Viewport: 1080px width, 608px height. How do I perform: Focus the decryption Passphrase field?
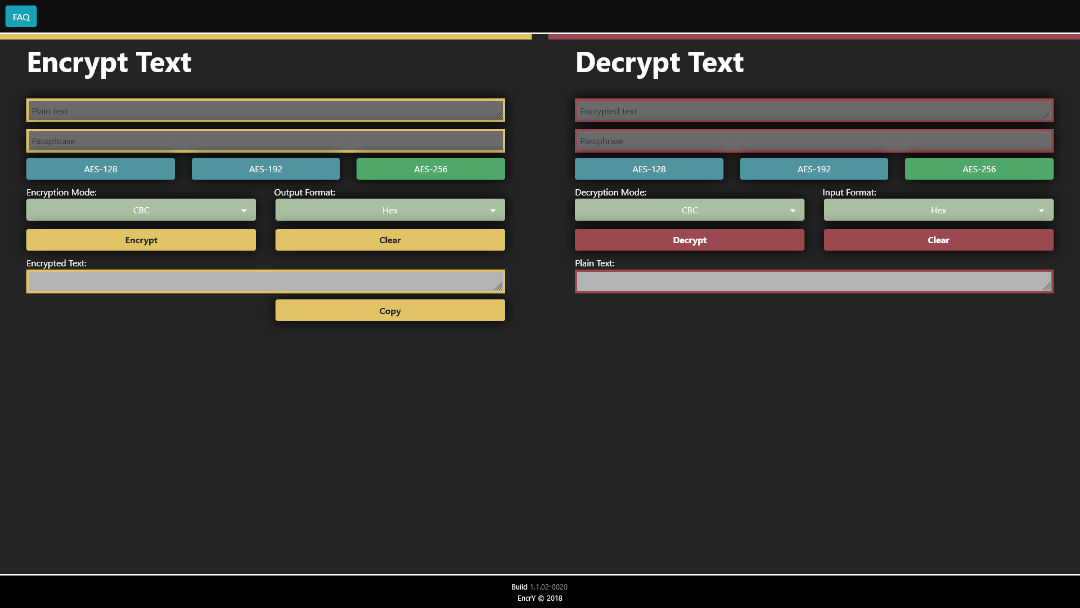813,141
